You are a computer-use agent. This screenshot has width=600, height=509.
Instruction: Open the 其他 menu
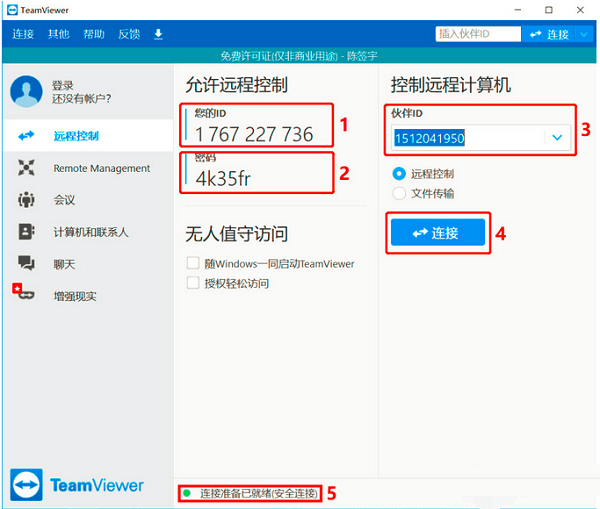[59, 34]
